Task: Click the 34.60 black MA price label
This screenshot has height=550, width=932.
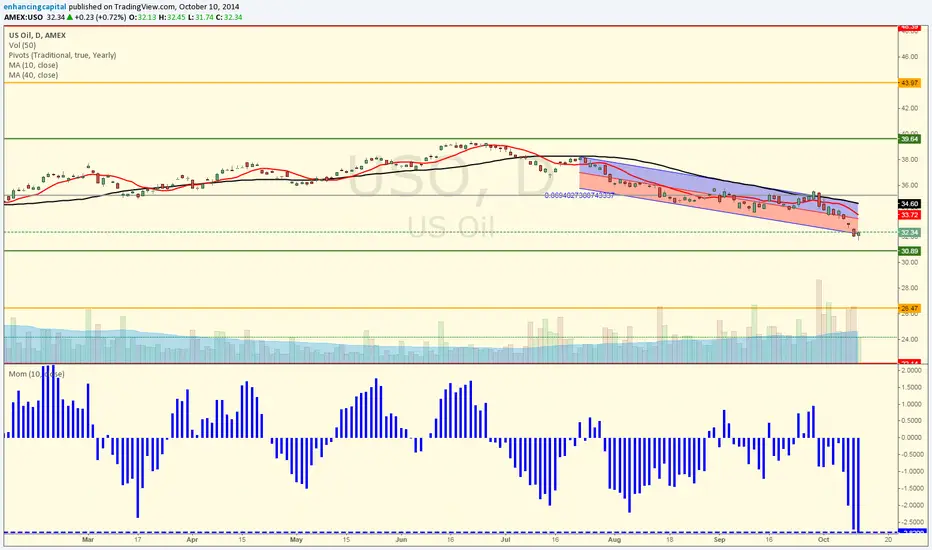Action: tap(909, 204)
